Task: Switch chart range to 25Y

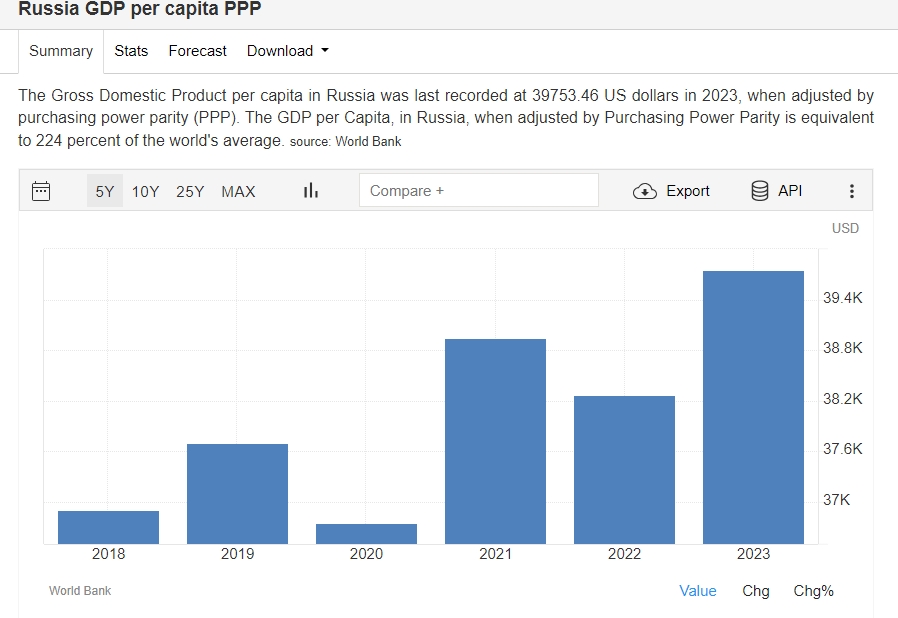Action: click(x=190, y=191)
